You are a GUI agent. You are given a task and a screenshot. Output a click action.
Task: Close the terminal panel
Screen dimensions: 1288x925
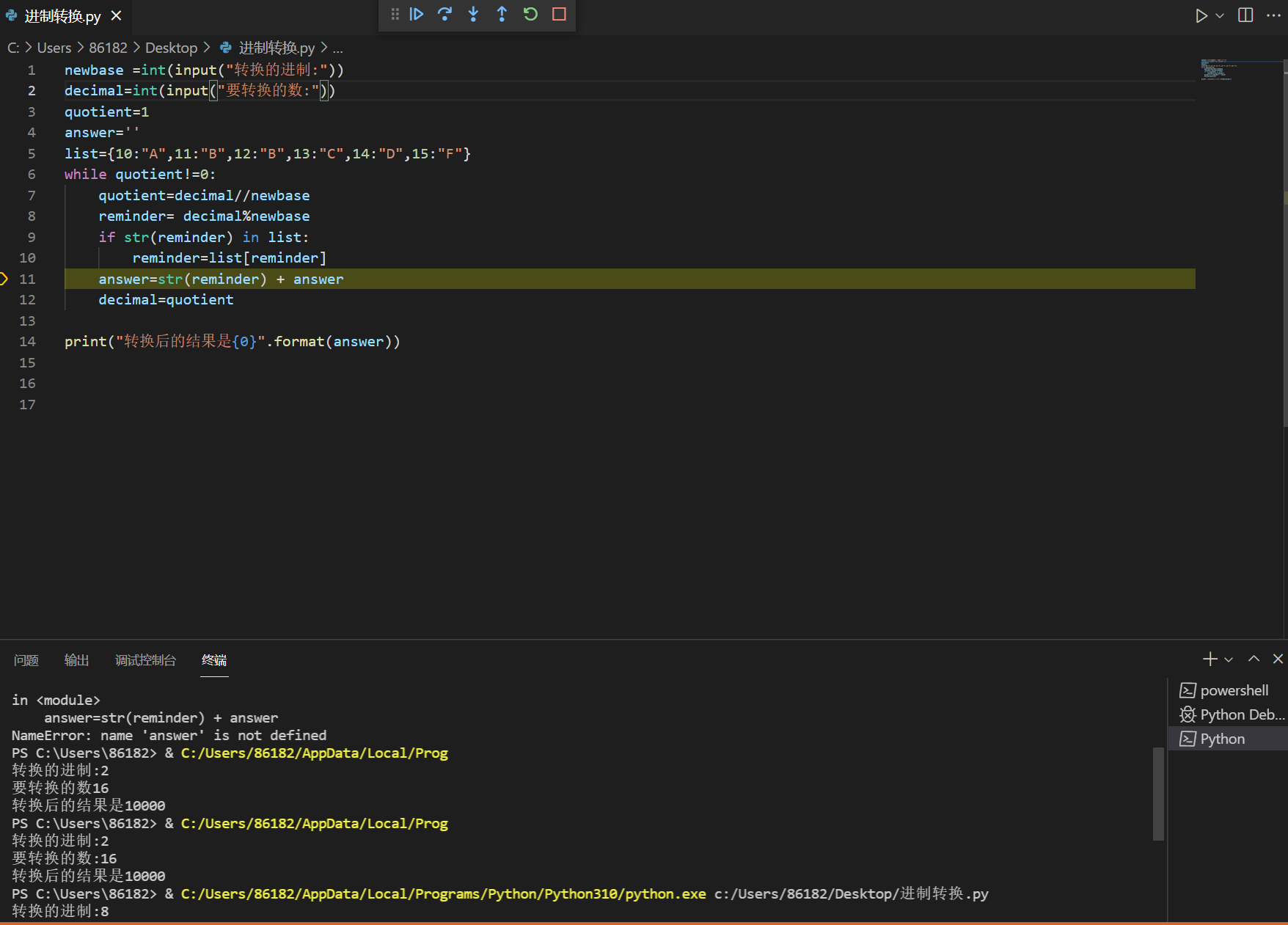[1278, 659]
